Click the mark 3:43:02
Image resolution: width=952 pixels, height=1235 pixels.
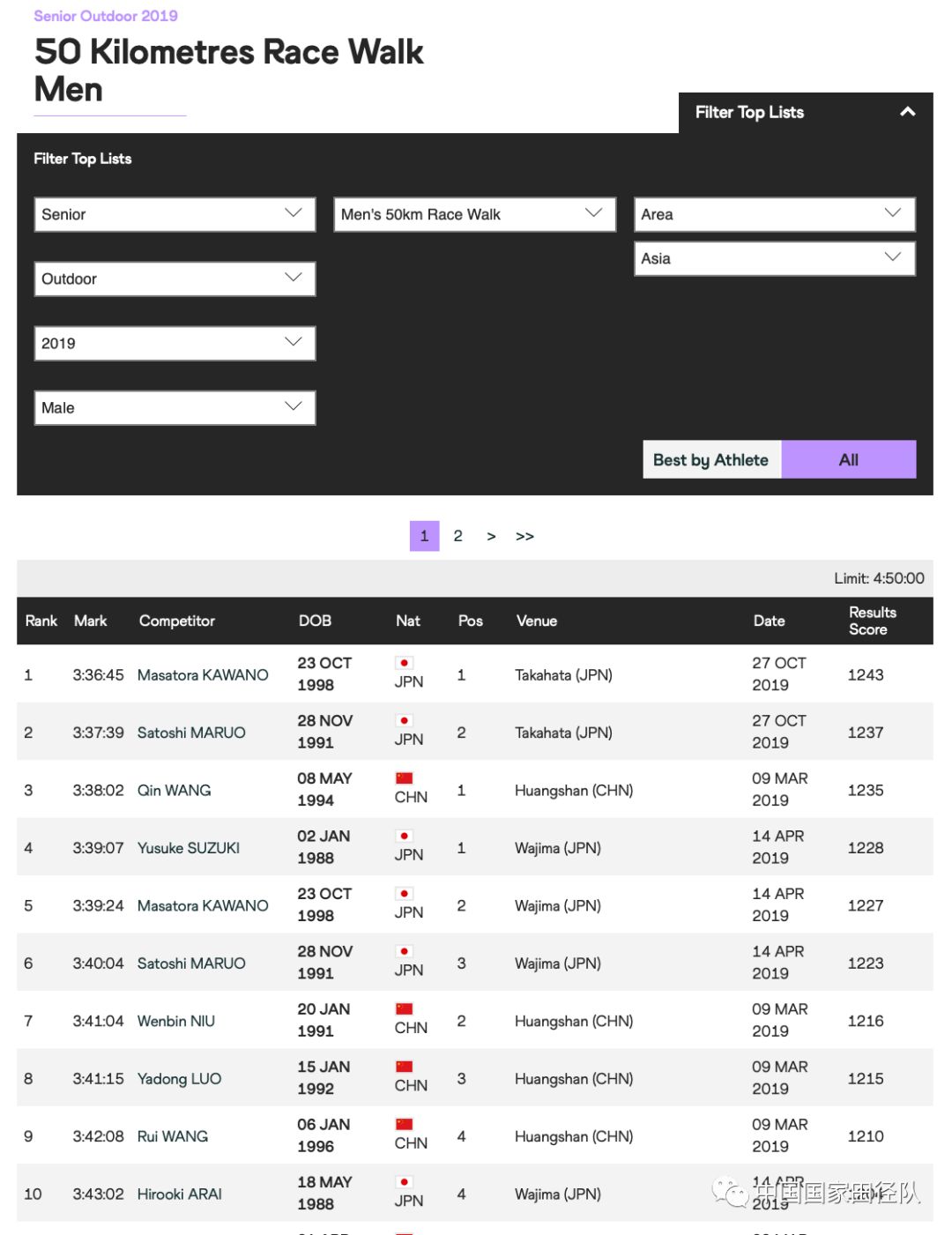[x=98, y=1194]
